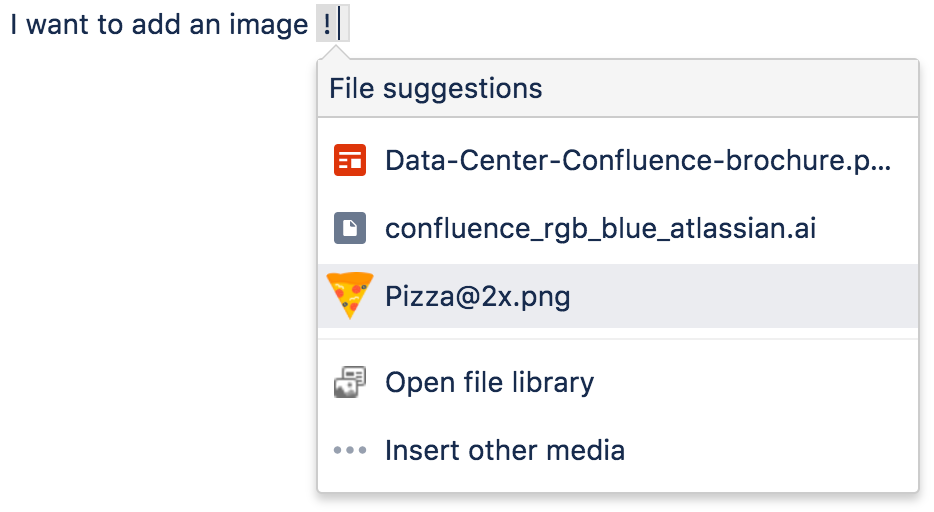Open file library
The width and height of the screenshot is (934, 512).
point(618,382)
